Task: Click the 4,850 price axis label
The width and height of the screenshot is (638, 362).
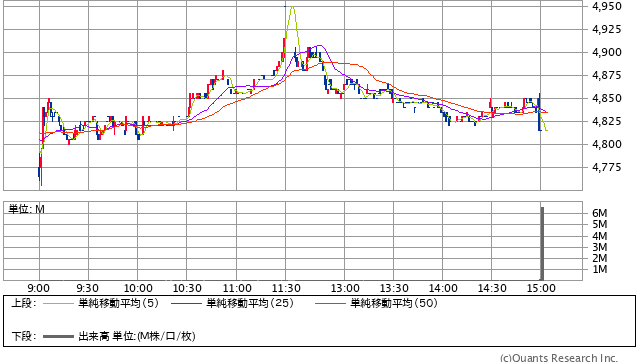Action: (x=607, y=98)
